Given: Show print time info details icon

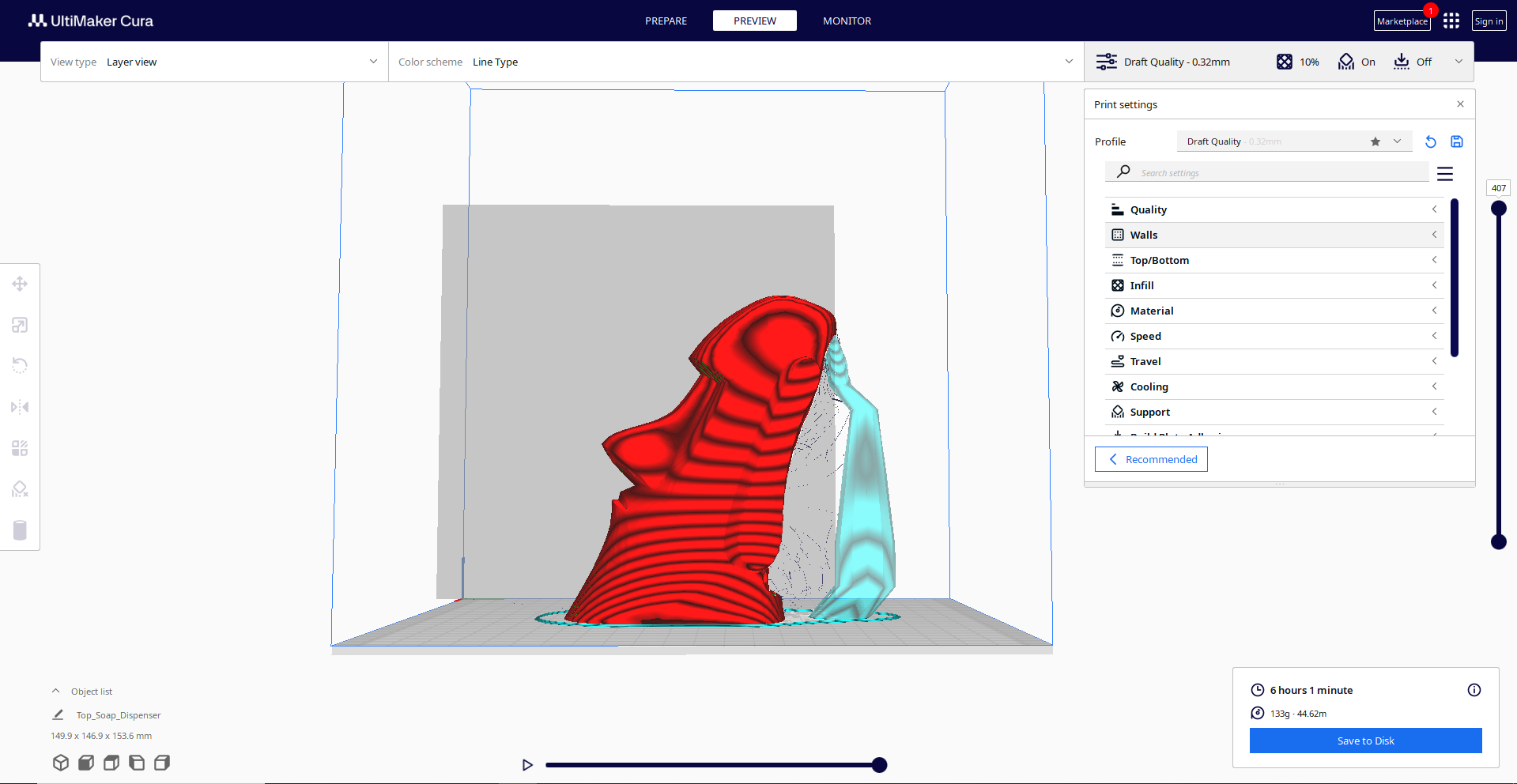Looking at the screenshot, I should (1474, 690).
